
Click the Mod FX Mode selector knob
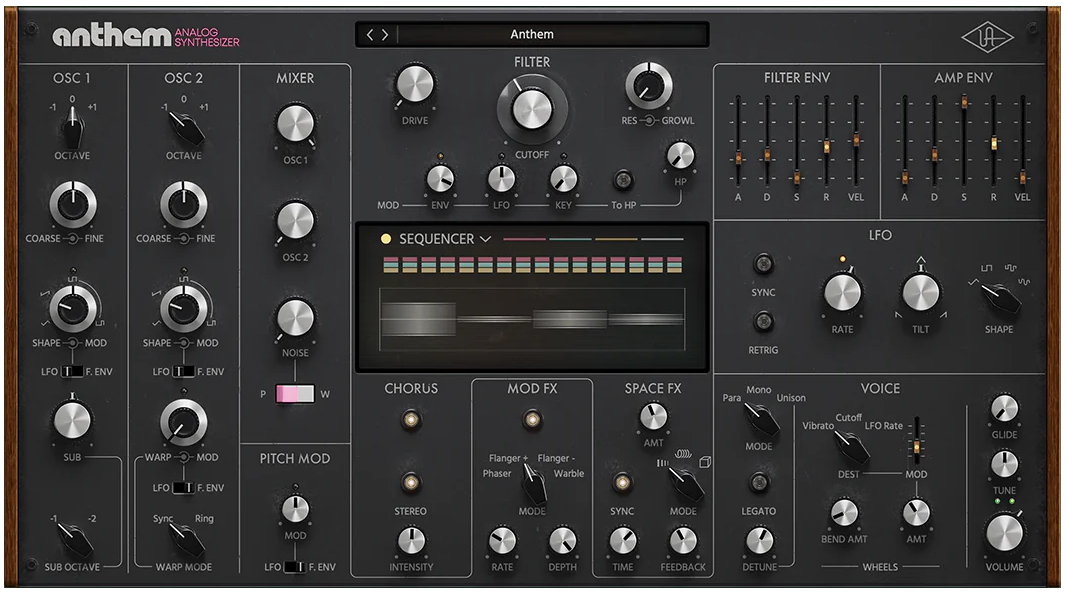point(534,483)
